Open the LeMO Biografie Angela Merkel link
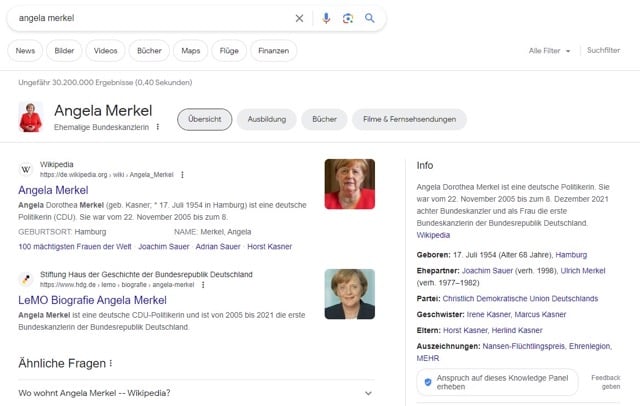This screenshot has height=406, width=640. click(92, 300)
